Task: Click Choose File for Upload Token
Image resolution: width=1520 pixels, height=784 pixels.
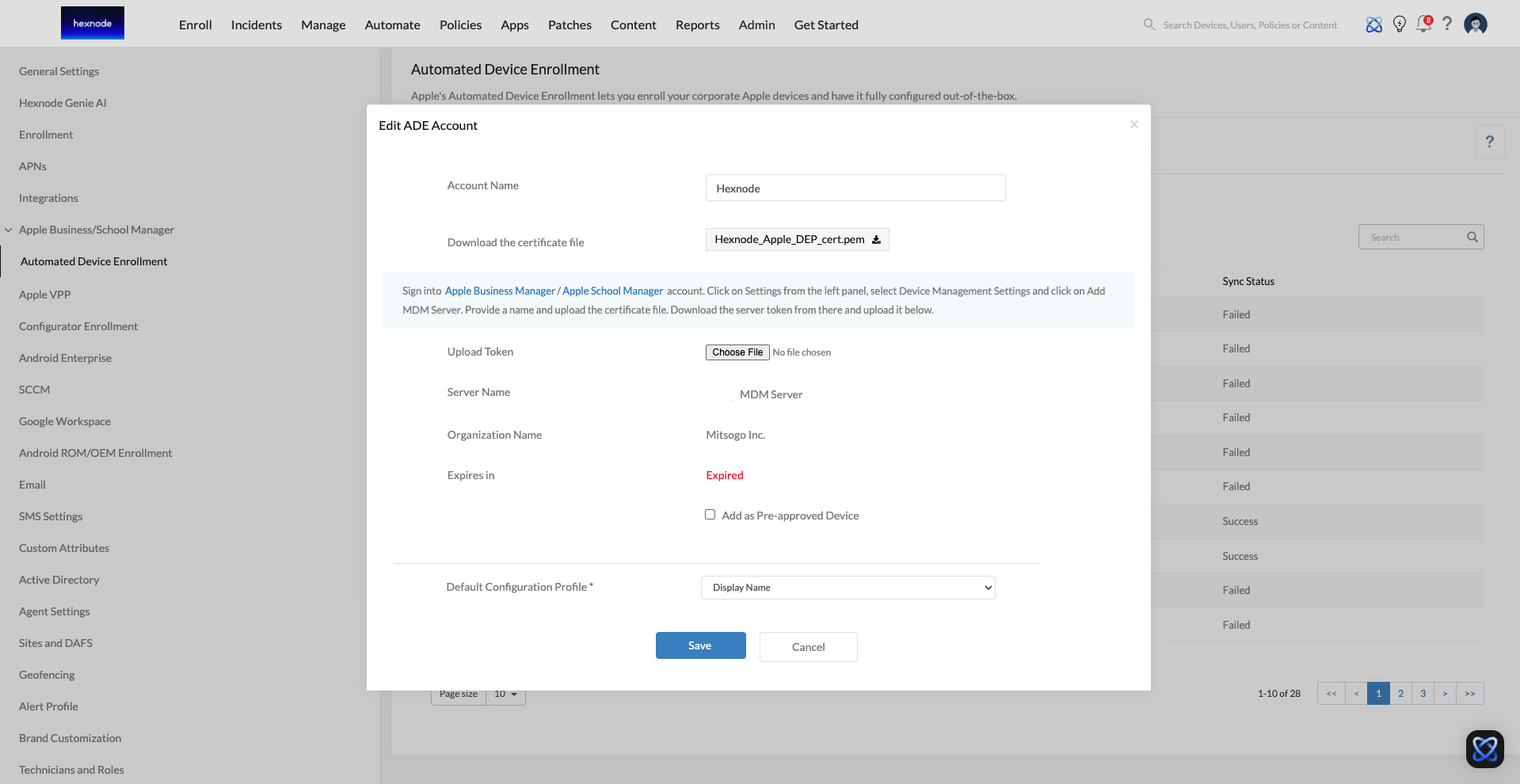Action: [737, 352]
